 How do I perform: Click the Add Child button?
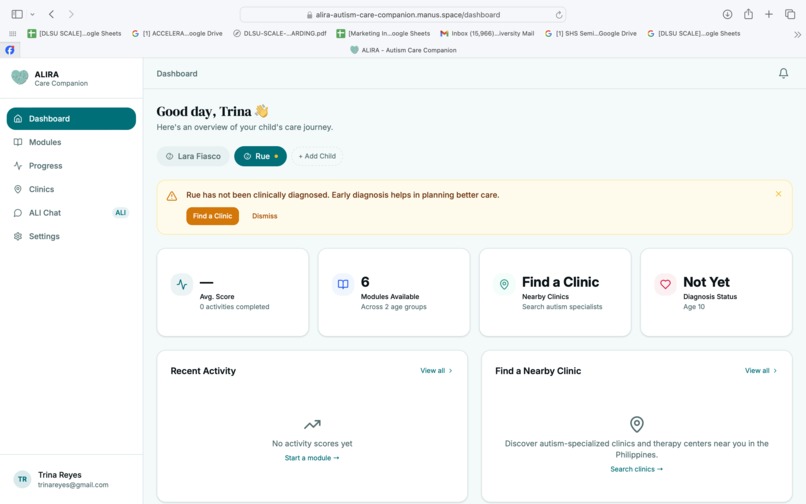click(x=317, y=156)
